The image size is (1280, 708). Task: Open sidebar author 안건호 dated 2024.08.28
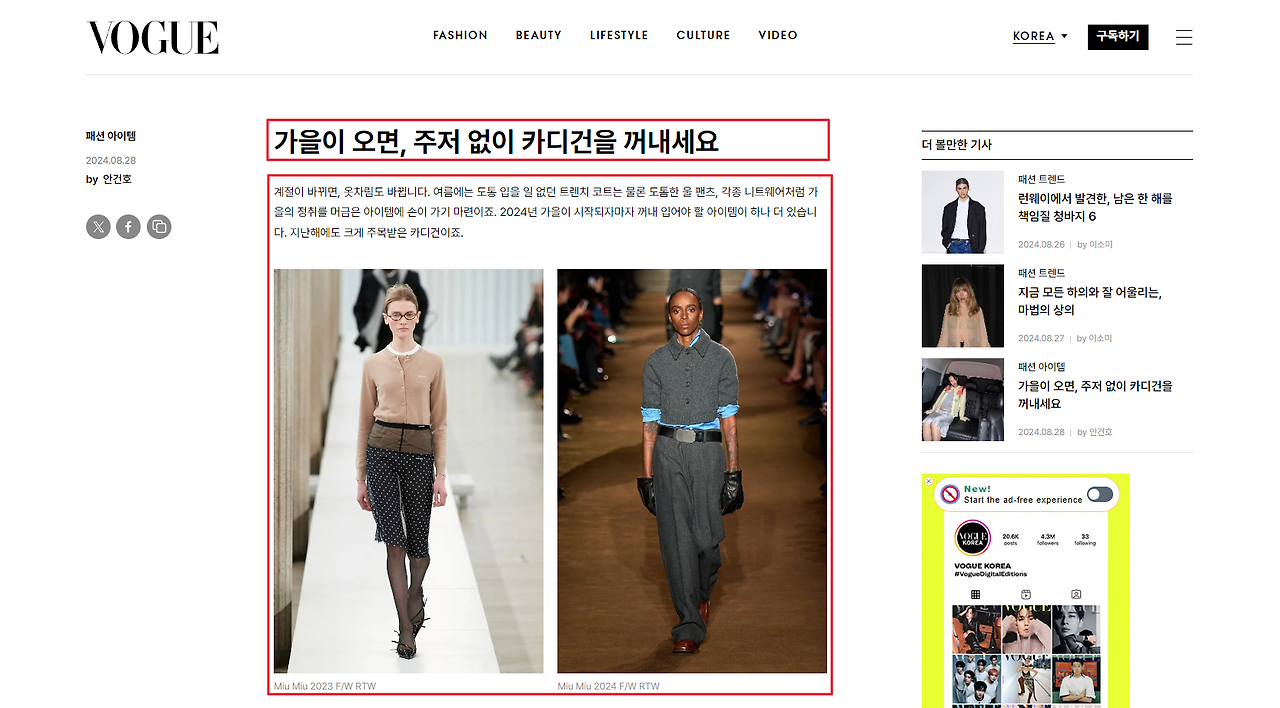click(1100, 433)
